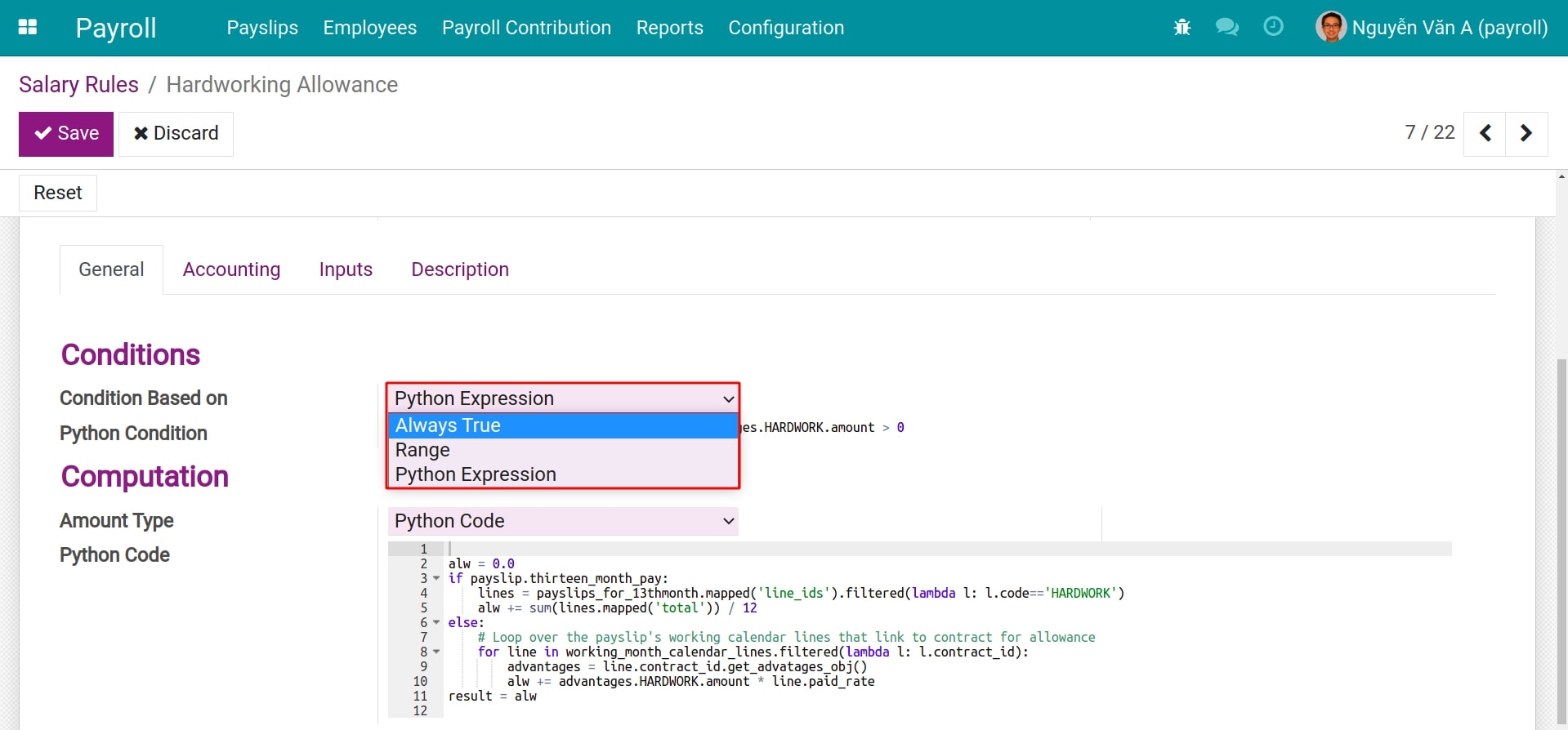Collapse the else block fold on line 6

coord(436,622)
